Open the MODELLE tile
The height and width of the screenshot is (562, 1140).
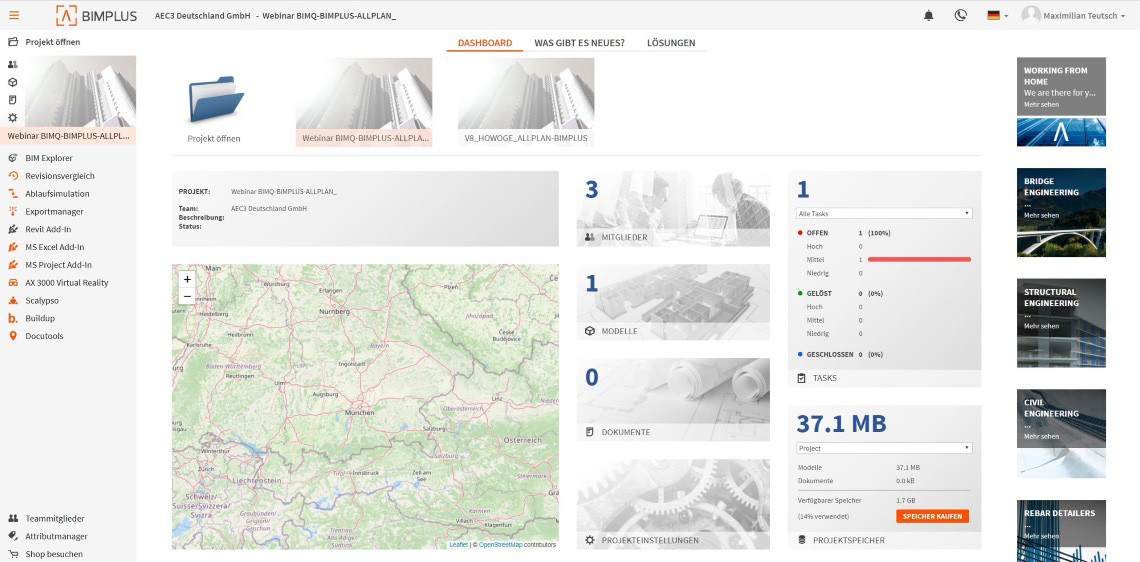tap(673, 302)
